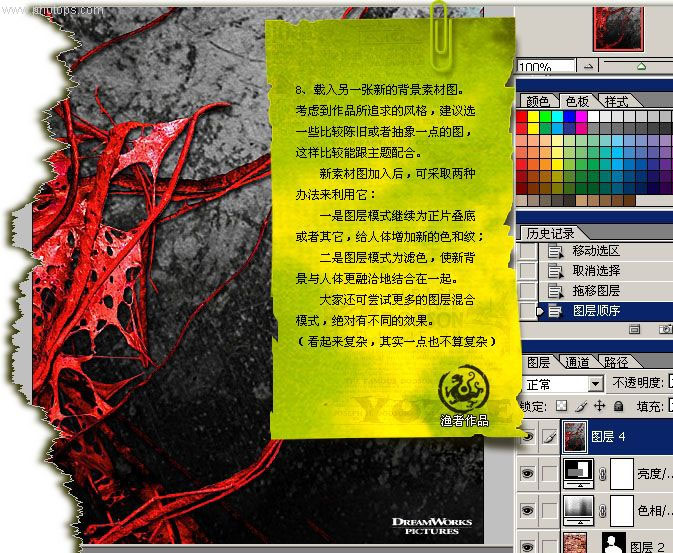Click the lock transparent pixels icon

pyautogui.click(x=561, y=406)
